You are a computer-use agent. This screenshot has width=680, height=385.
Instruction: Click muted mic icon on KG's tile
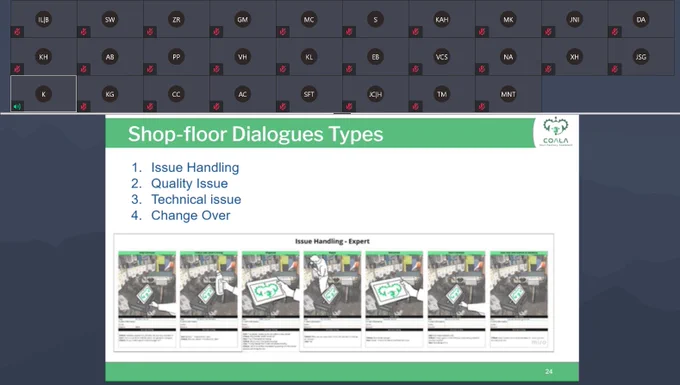pyautogui.click(x=84, y=106)
